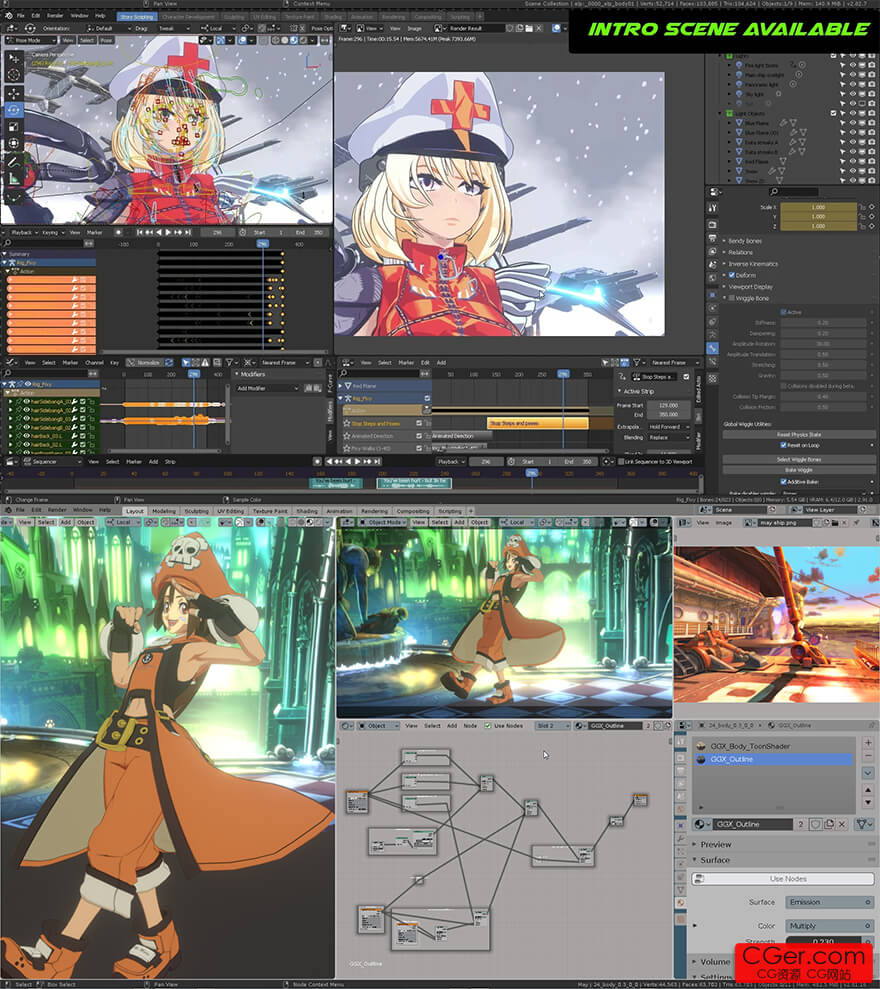
Task: Click the Bake Wiggle button
Action: (x=799, y=470)
